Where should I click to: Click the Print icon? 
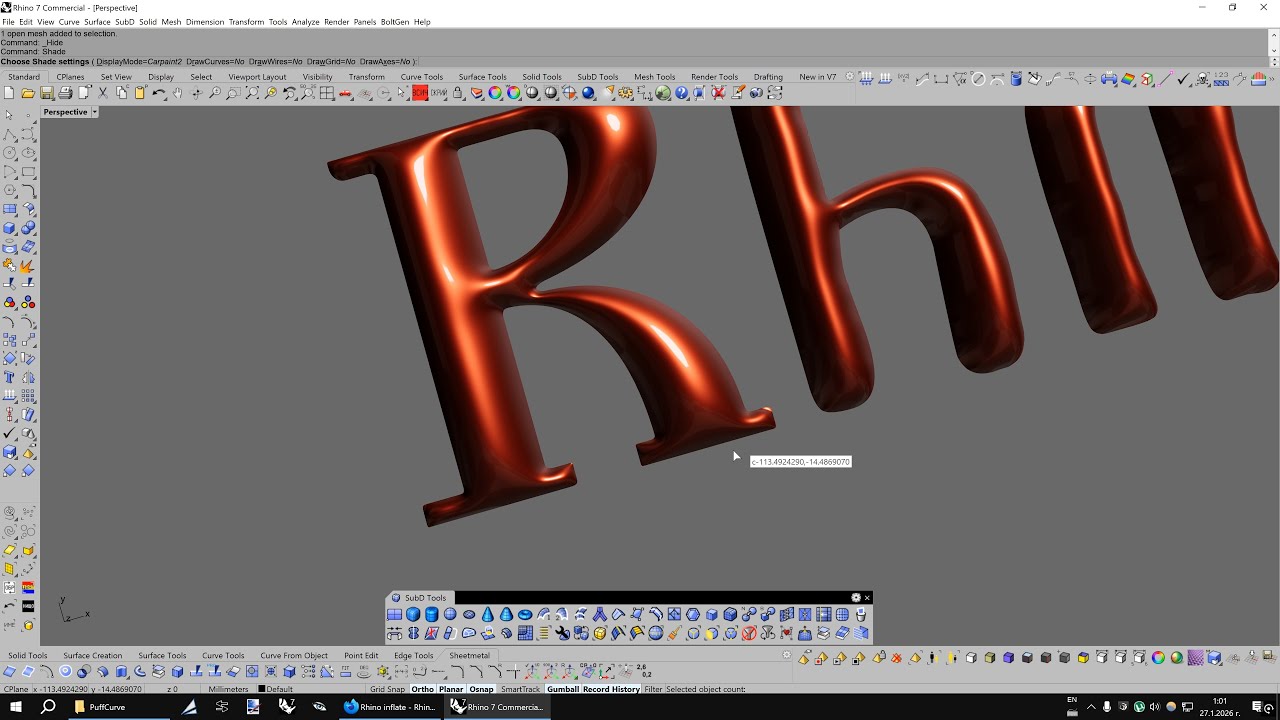pos(65,93)
